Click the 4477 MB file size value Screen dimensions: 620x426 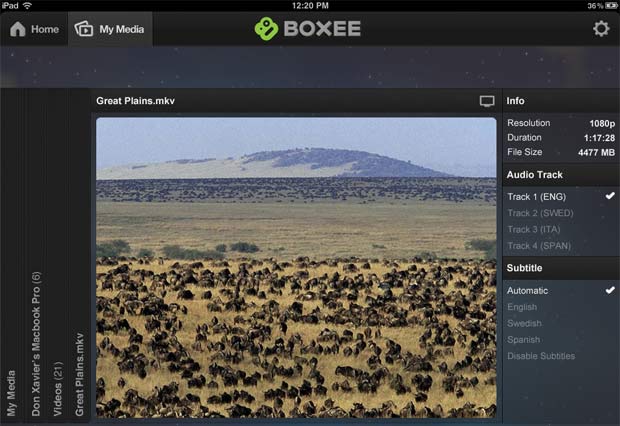pos(596,152)
